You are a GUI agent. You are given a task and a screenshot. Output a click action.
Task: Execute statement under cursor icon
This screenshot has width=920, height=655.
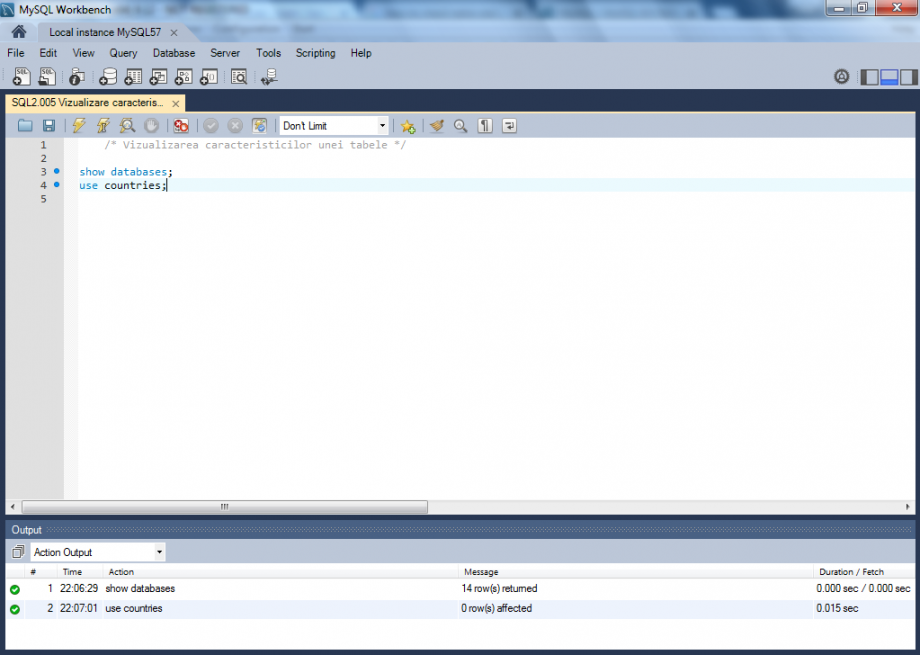click(x=103, y=126)
